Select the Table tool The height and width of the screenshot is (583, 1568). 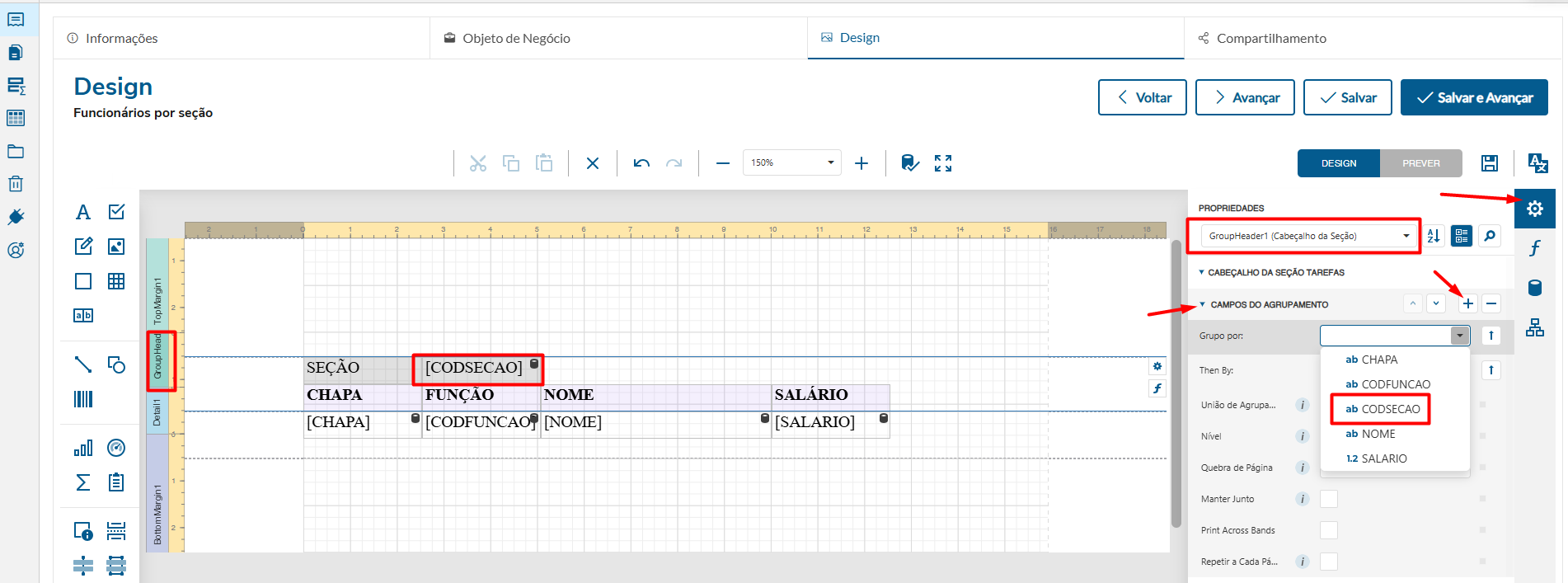pos(116,281)
